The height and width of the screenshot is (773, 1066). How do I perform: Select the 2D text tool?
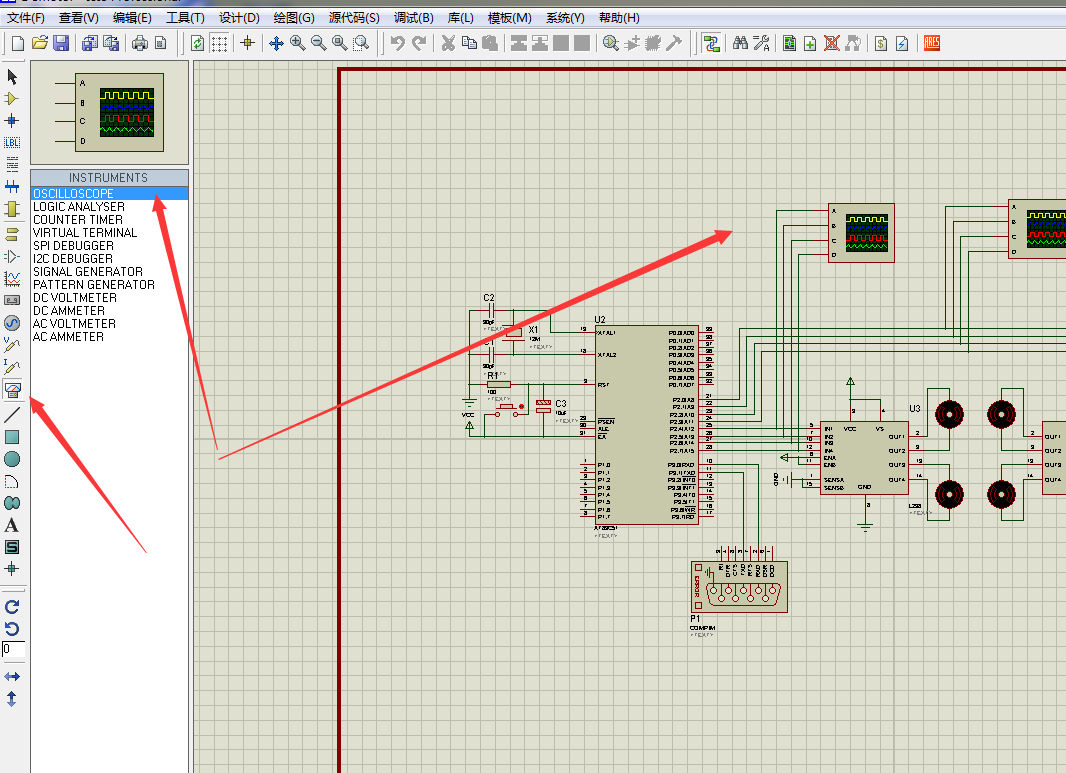(12, 525)
